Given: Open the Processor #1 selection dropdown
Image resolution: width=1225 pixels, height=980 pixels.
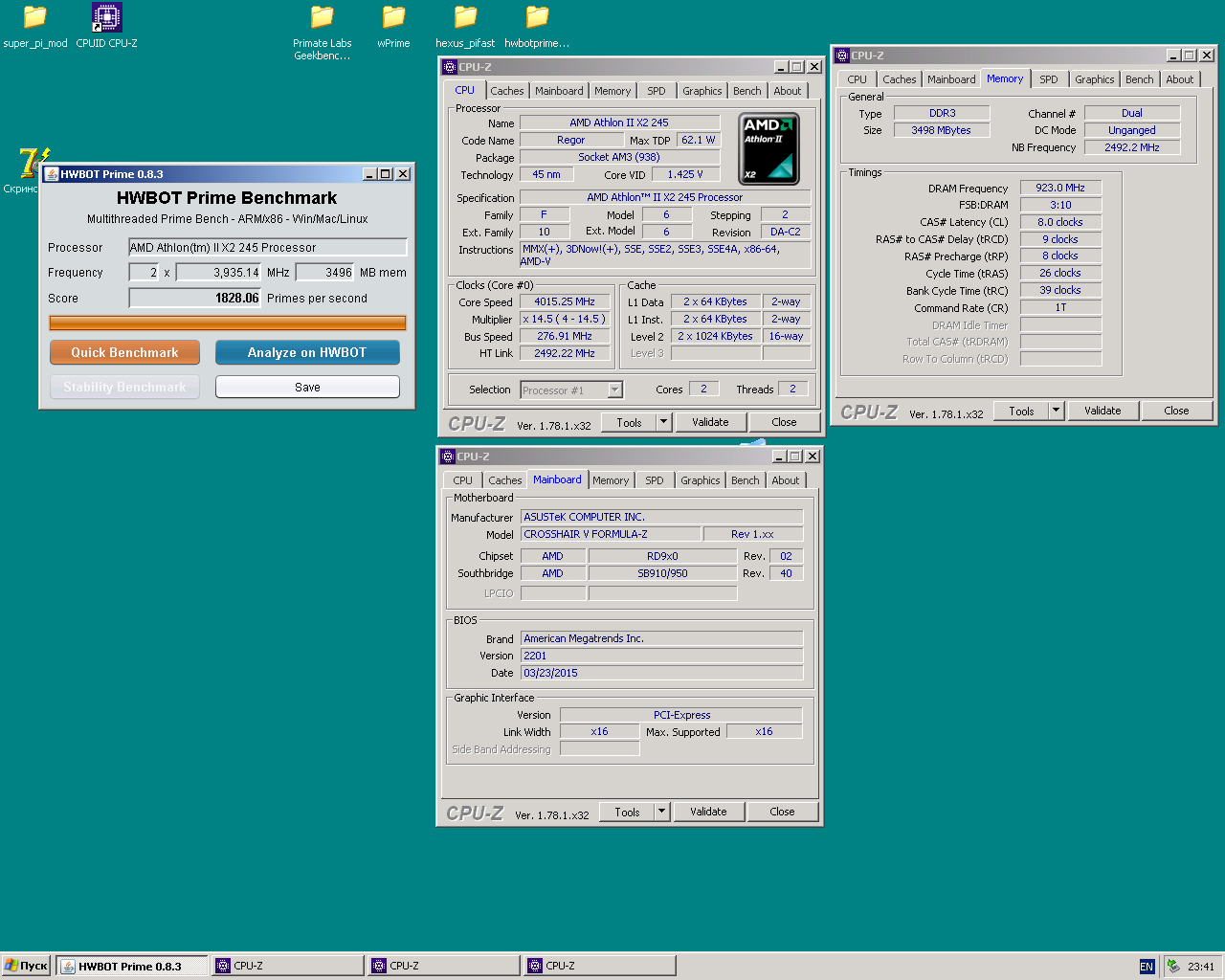Looking at the screenshot, I should coord(615,390).
